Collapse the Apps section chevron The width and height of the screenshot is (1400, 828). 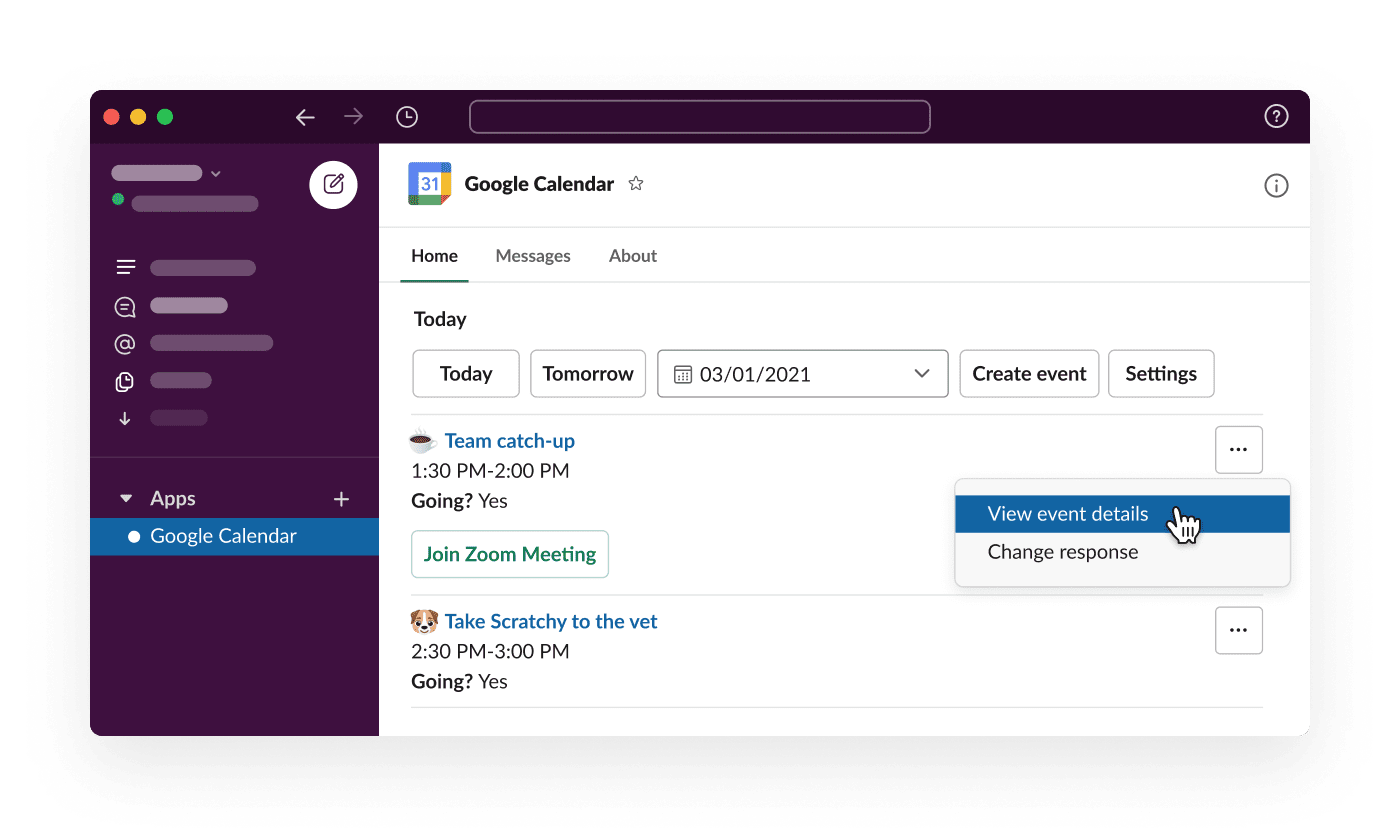tap(125, 498)
